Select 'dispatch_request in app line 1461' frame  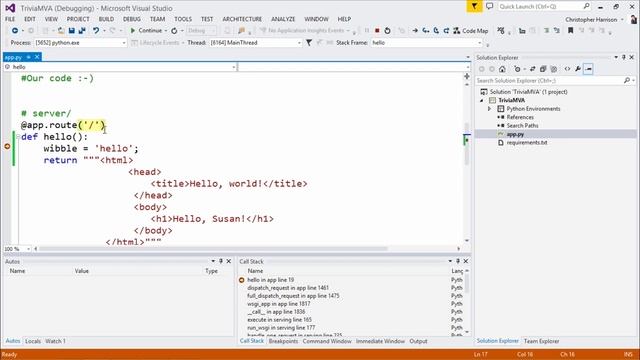pyautogui.click(x=288, y=288)
